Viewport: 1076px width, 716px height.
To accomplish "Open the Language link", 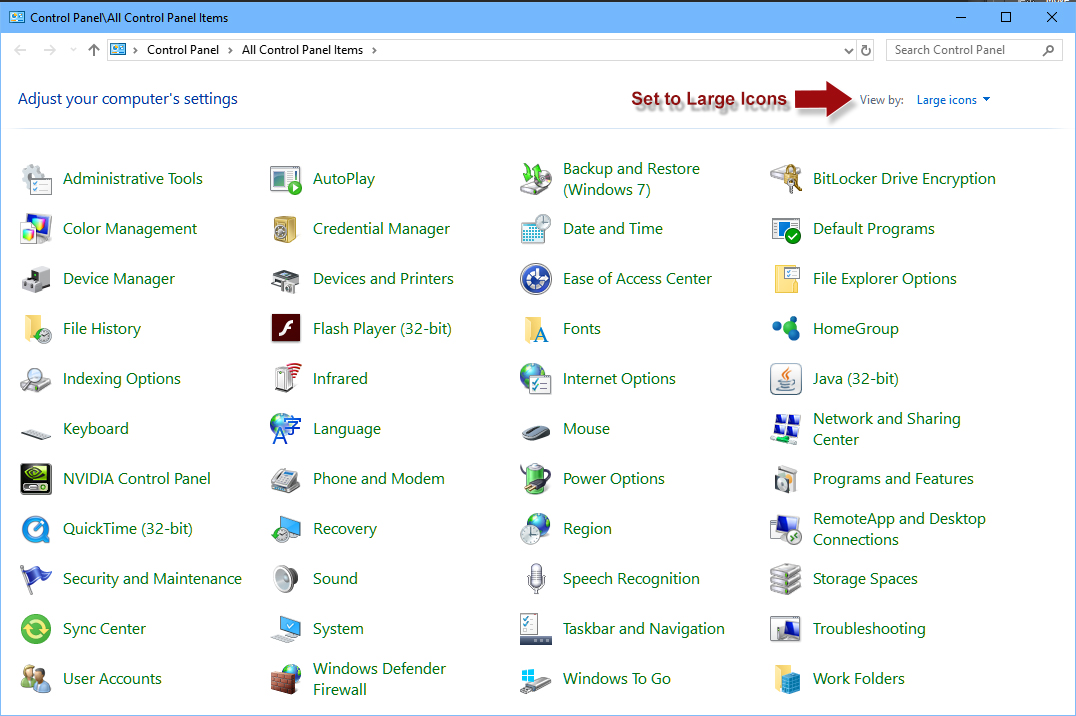I will tap(347, 430).
